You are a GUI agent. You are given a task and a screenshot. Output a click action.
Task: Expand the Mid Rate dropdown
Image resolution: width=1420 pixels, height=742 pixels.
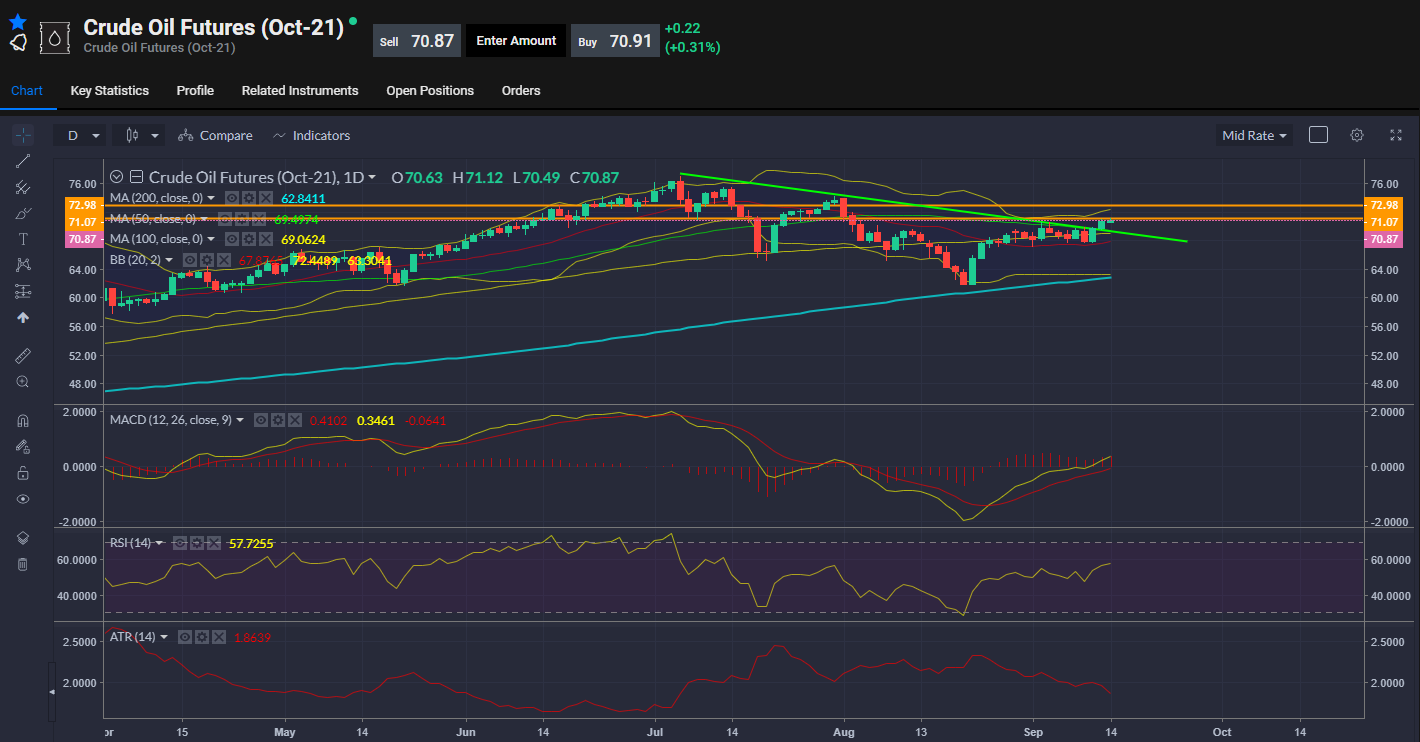coord(1255,135)
